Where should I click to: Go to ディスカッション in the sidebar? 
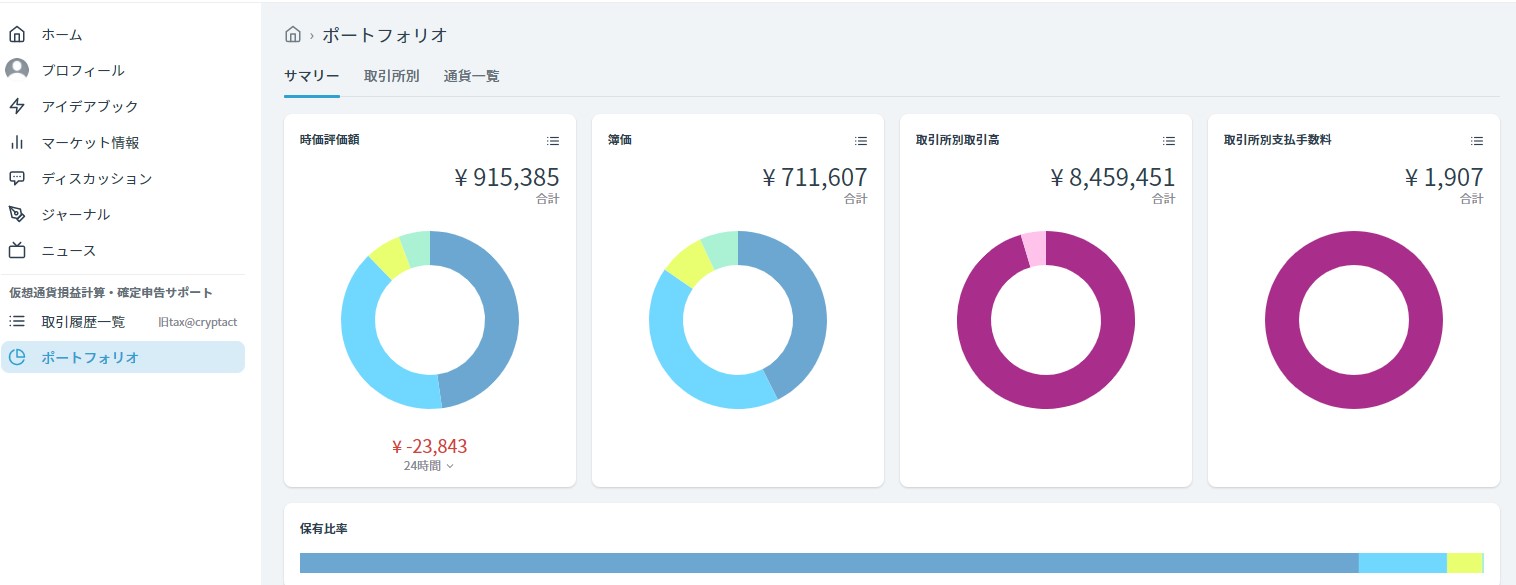tap(96, 179)
